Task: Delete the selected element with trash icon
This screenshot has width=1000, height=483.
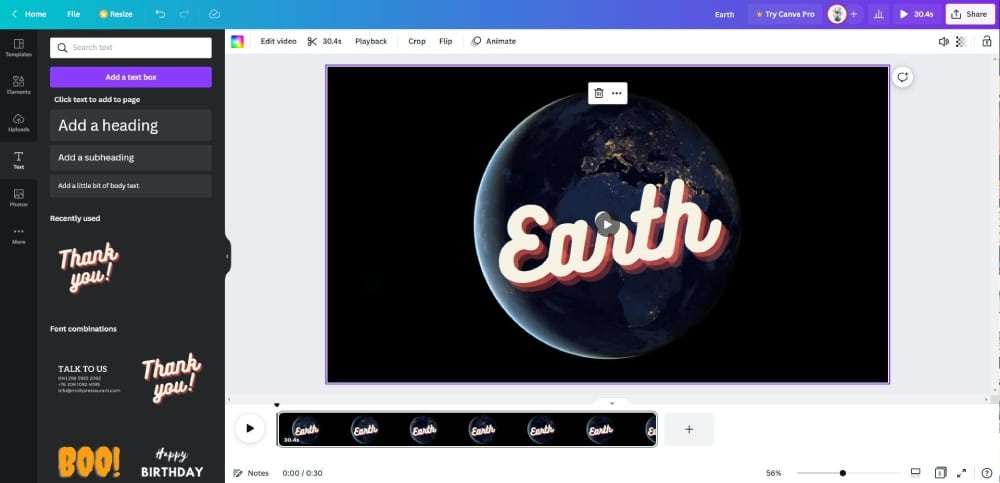Action: click(x=599, y=93)
